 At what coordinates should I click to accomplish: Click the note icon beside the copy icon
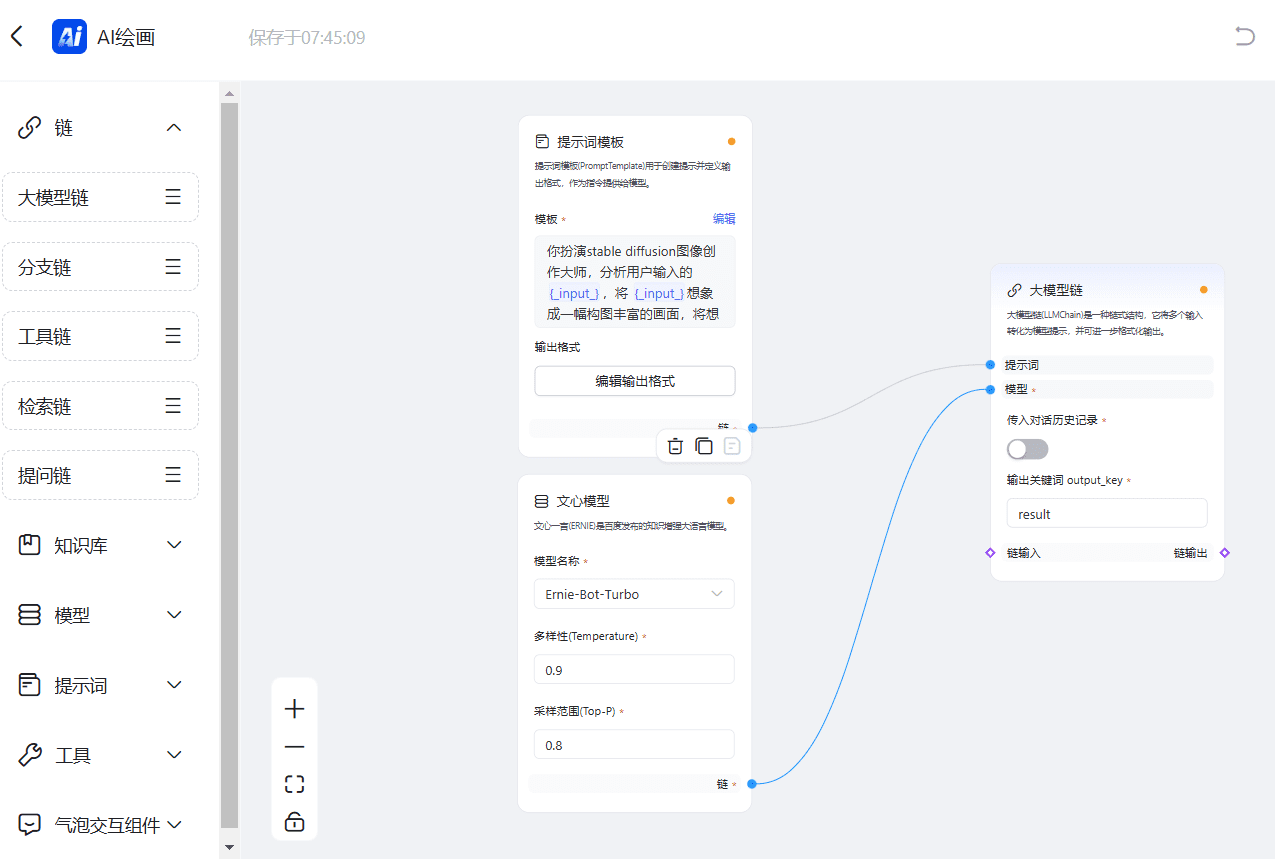coord(732,446)
